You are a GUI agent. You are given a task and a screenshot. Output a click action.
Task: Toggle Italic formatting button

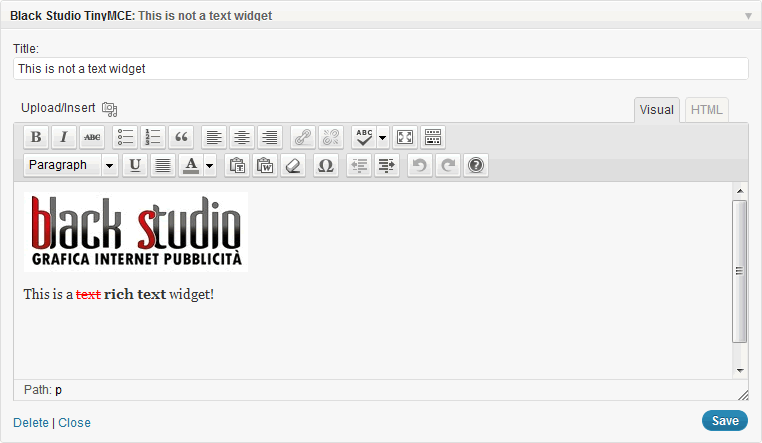click(x=64, y=137)
